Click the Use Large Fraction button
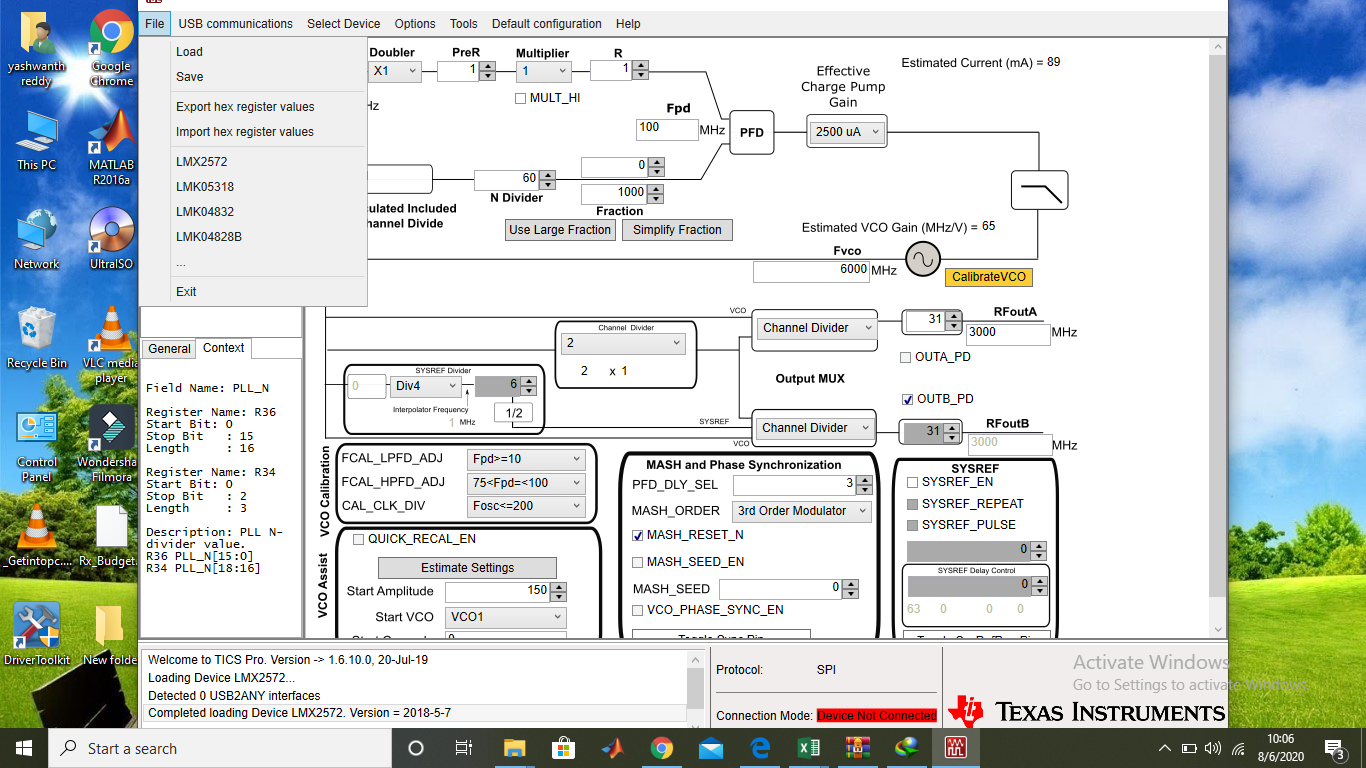The image size is (1366, 768). click(x=560, y=230)
